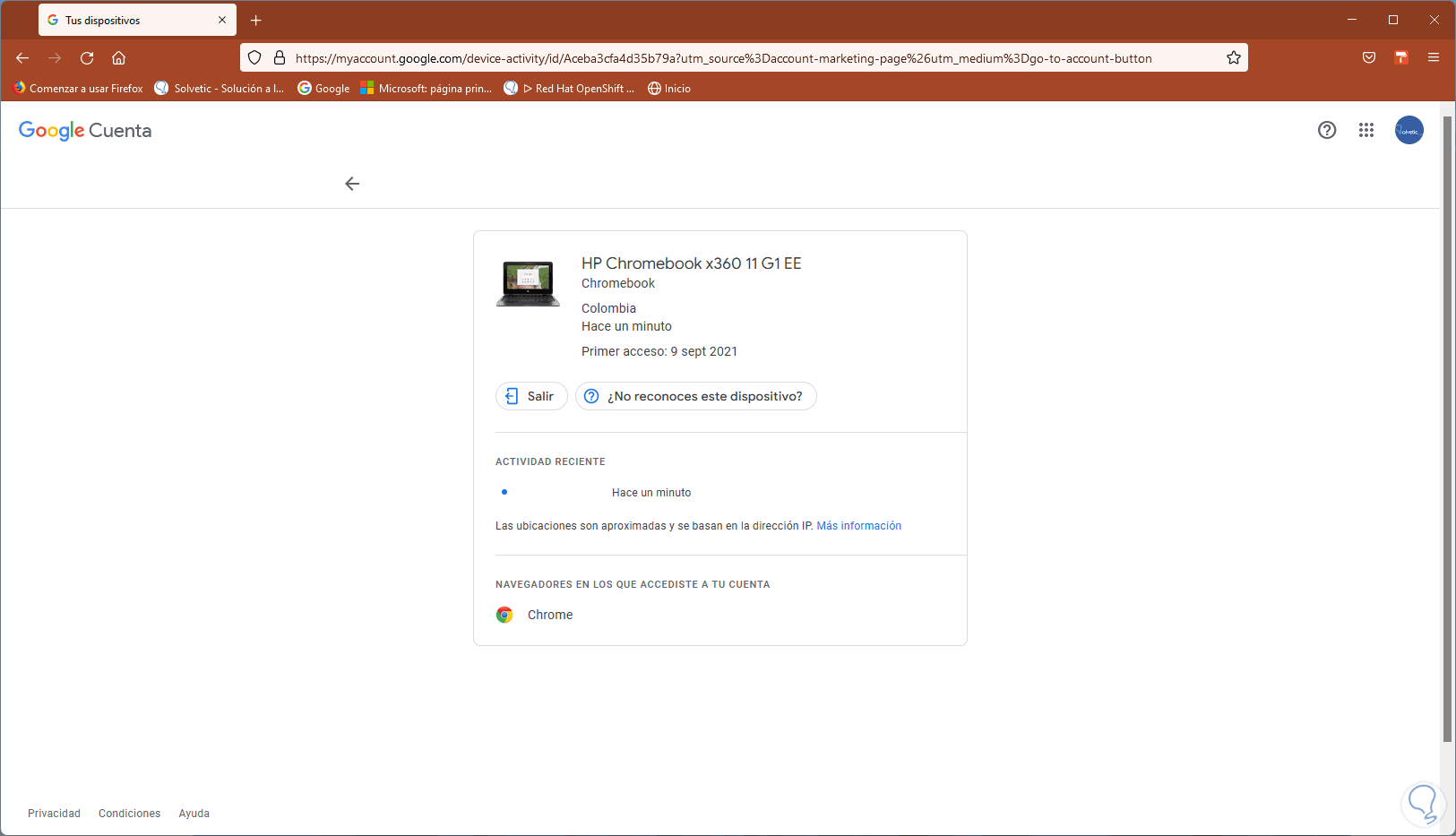Image resolution: width=1456 pixels, height=836 pixels.
Task: Click the 'Hace un minuto' recent activity entry
Action: (x=651, y=493)
